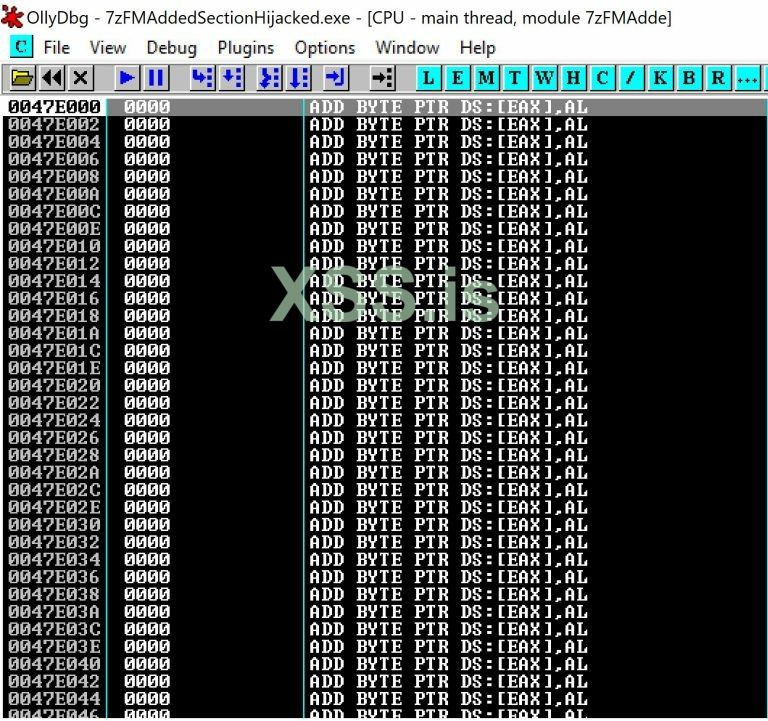
Task: Select address 0047E01E row
Action: coord(384,368)
